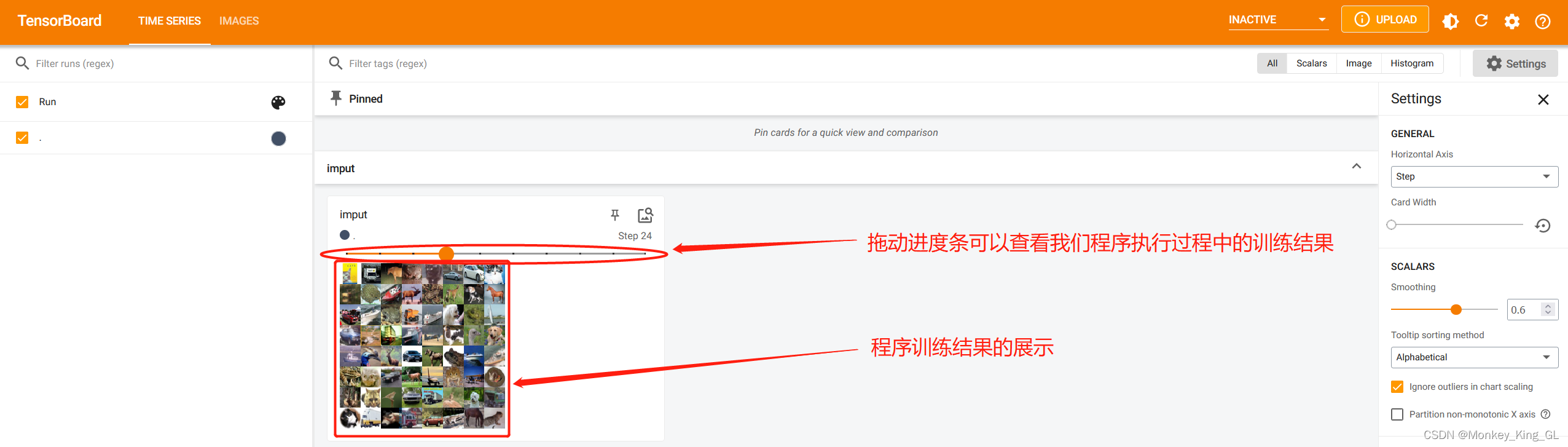Click the Filter runs search icon
Image resolution: width=1568 pixels, height=447 pixels.
[x=22, y=63]
